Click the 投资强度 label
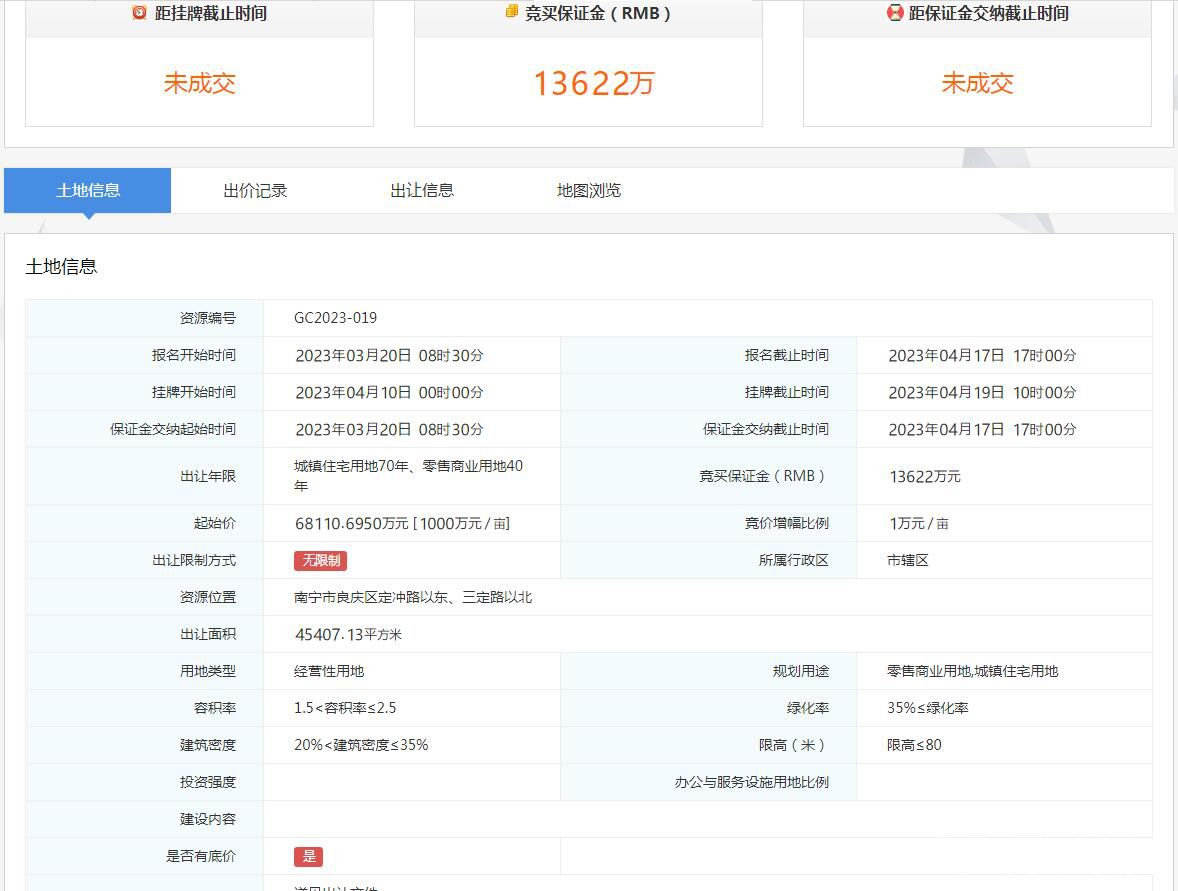1178x891 pixels. [208, 782]
